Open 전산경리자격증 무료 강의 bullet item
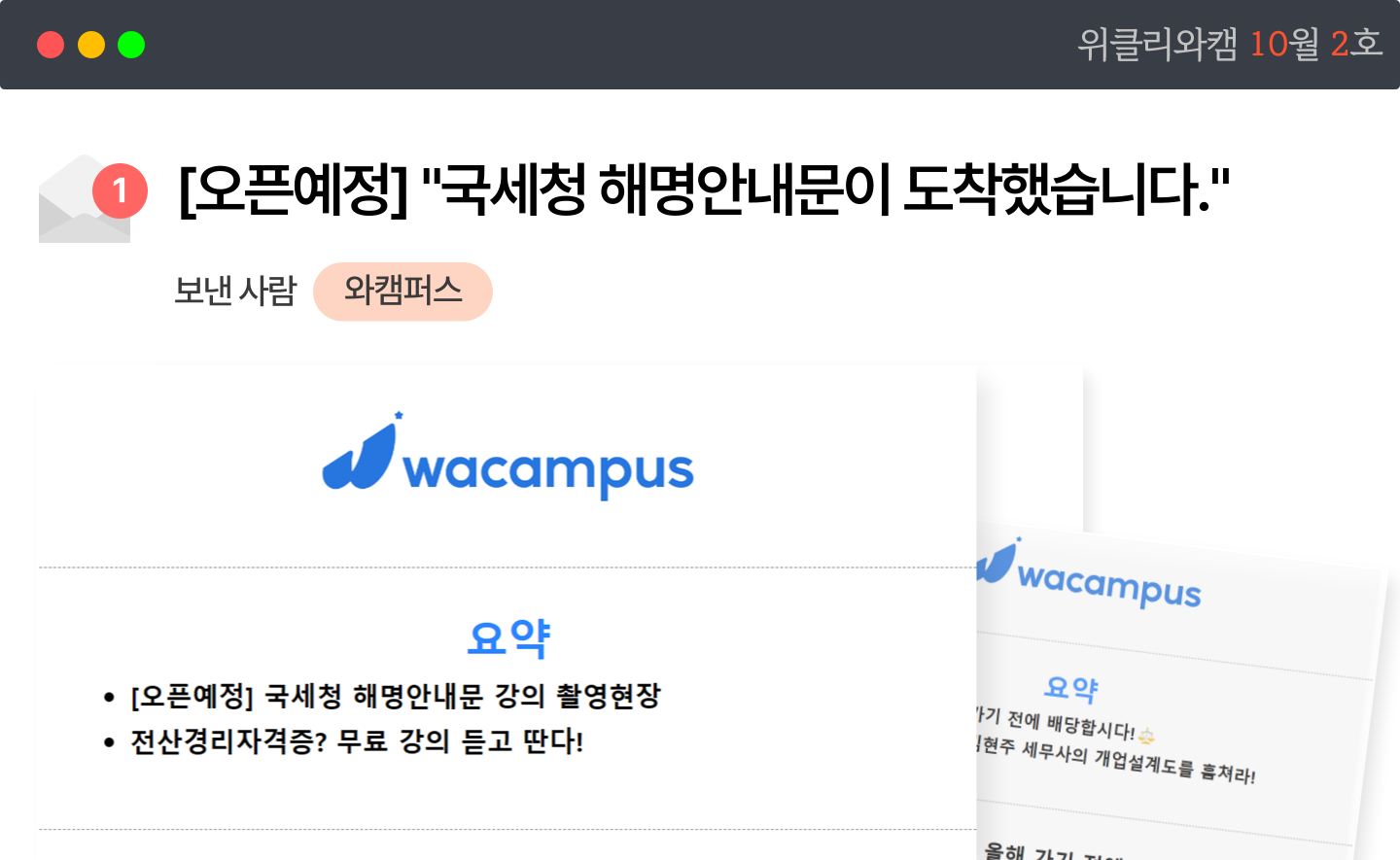This screenshot has width=1400, height=860. click(x=357, y=741)
